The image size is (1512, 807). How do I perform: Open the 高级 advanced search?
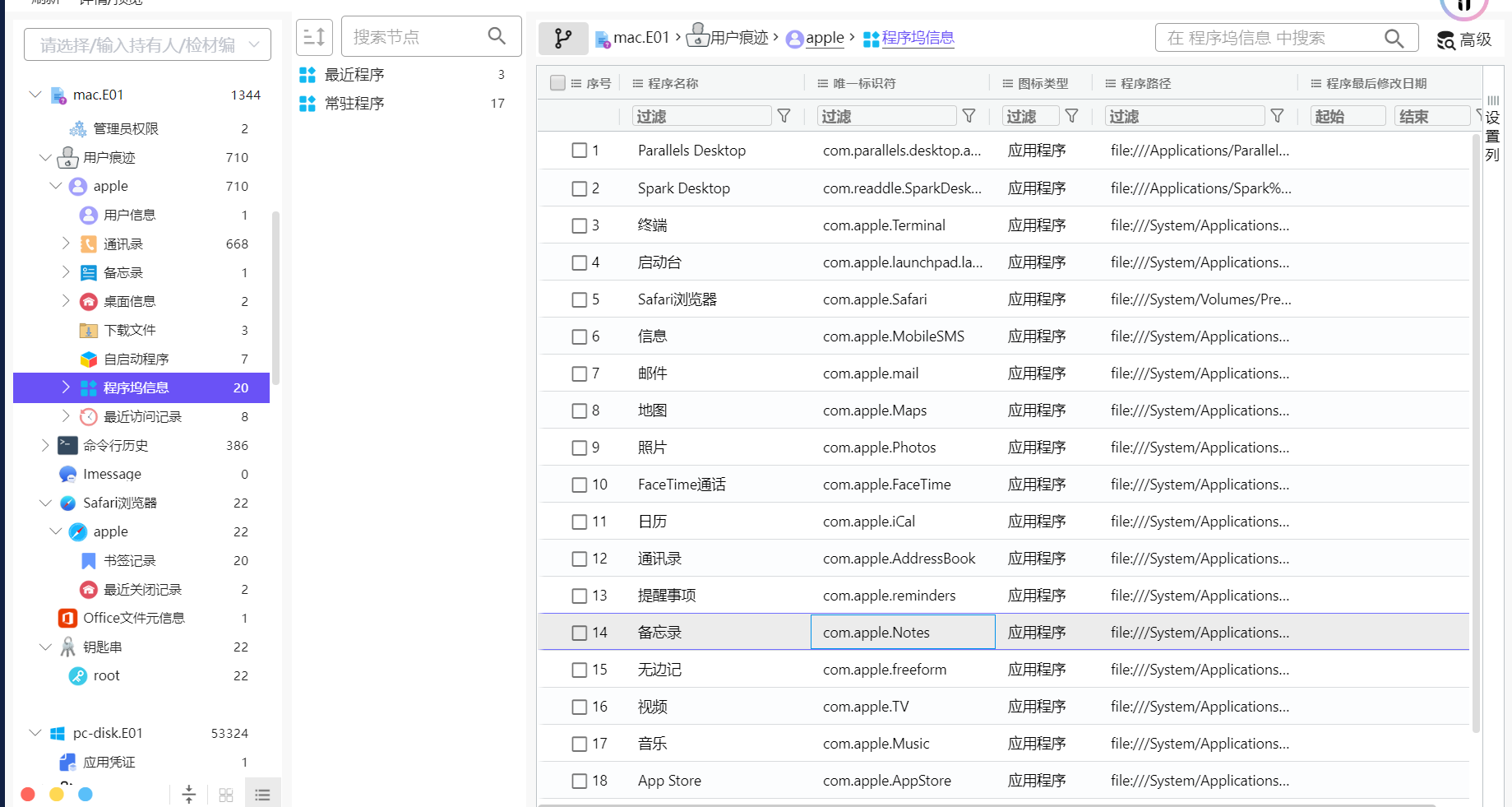(1464, 39)
